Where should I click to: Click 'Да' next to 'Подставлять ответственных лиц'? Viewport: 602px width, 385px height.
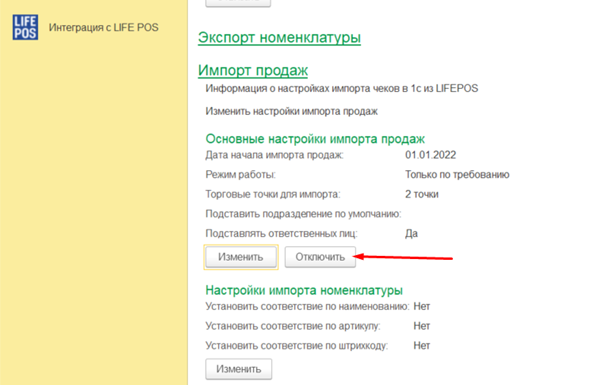click(411, 233)
